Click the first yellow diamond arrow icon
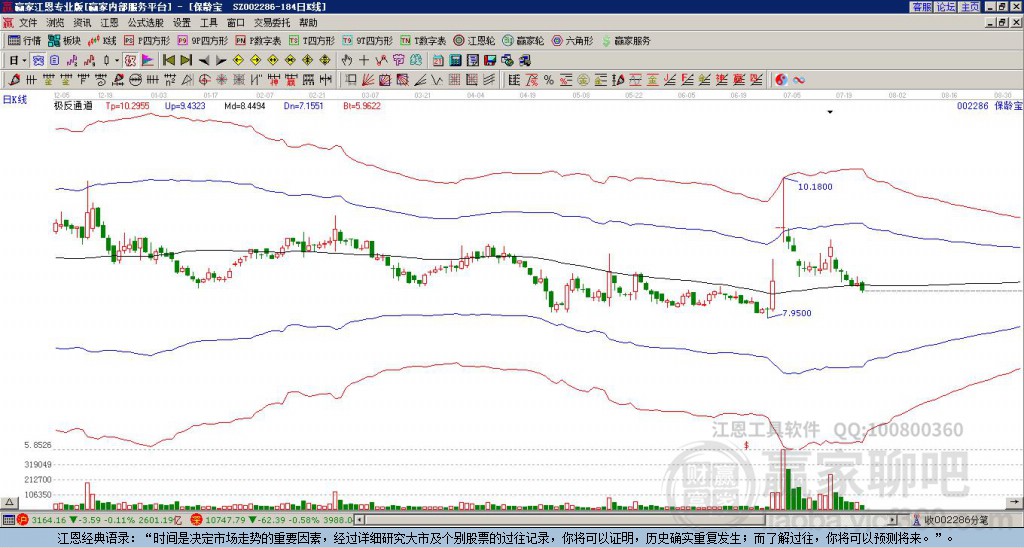Screen dimensions: 1024x548 click(238, 61)
